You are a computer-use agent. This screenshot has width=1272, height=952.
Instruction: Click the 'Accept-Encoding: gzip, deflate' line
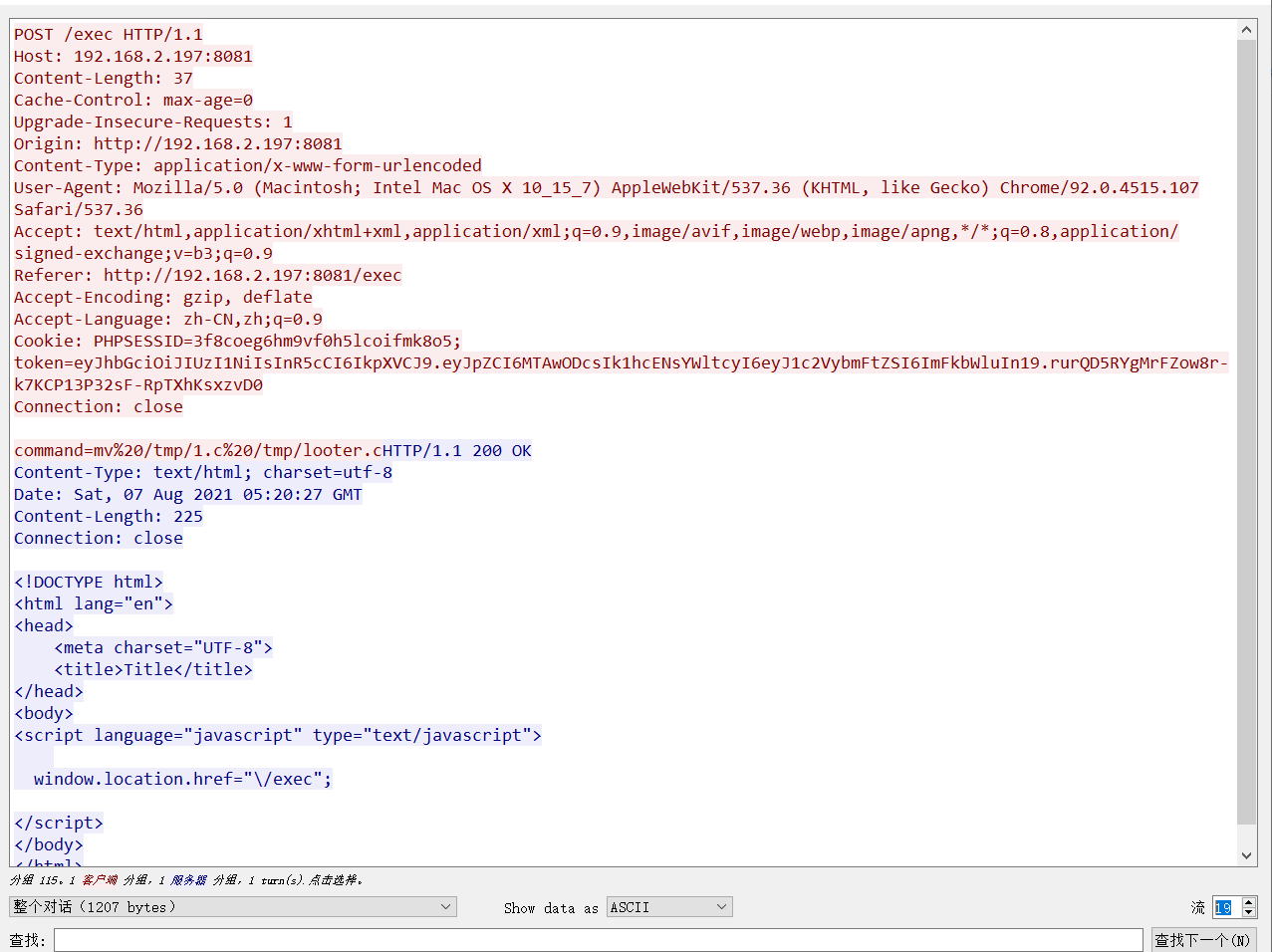tap(163, 297)
